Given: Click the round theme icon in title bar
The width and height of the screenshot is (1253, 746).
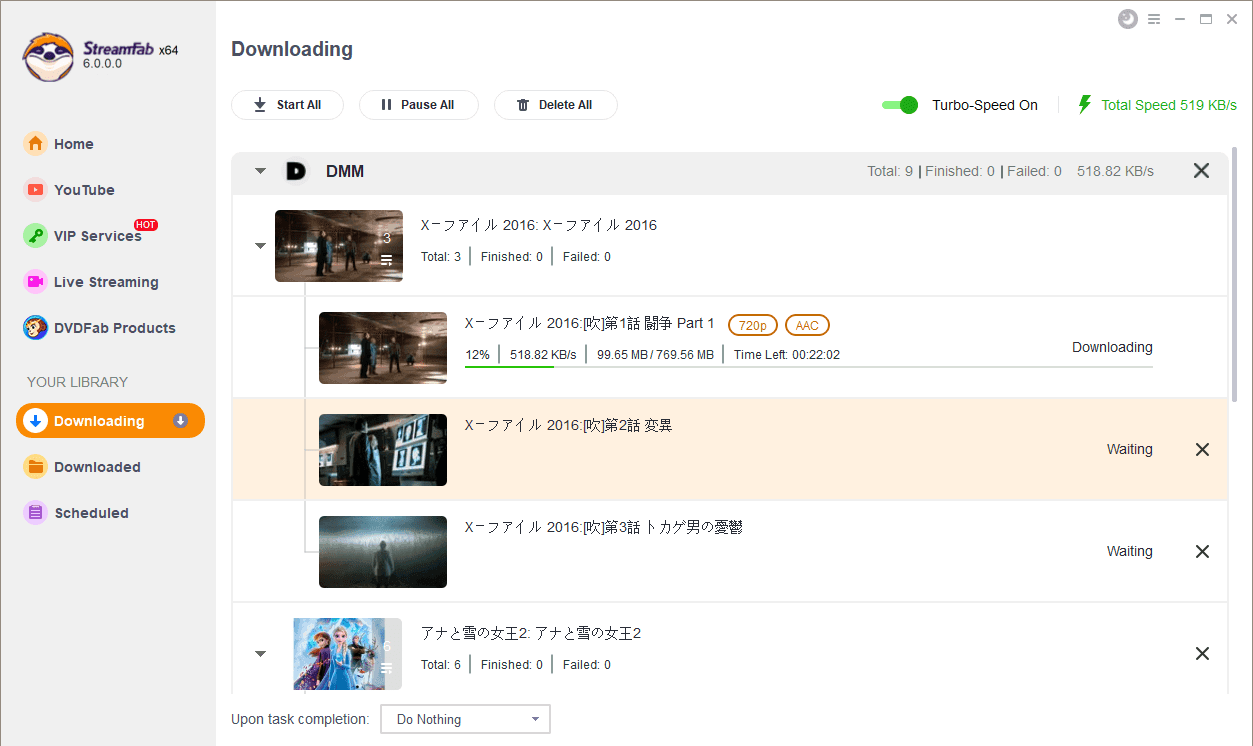Looking at the screenshot, I should pyautogui.click(x=1128, y=19).
